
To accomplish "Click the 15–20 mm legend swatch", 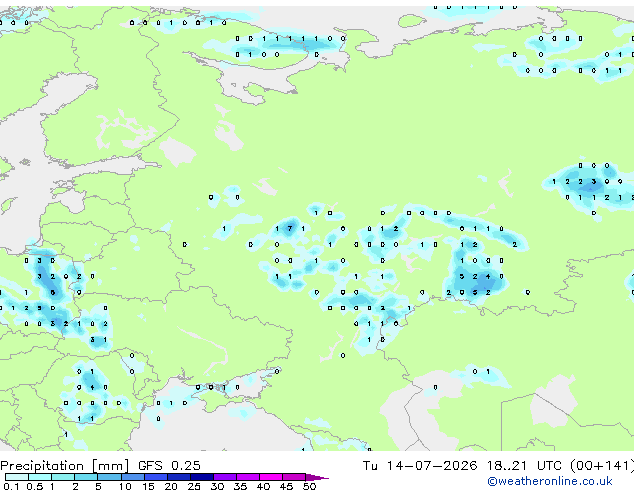I will [x=155, y=477].
